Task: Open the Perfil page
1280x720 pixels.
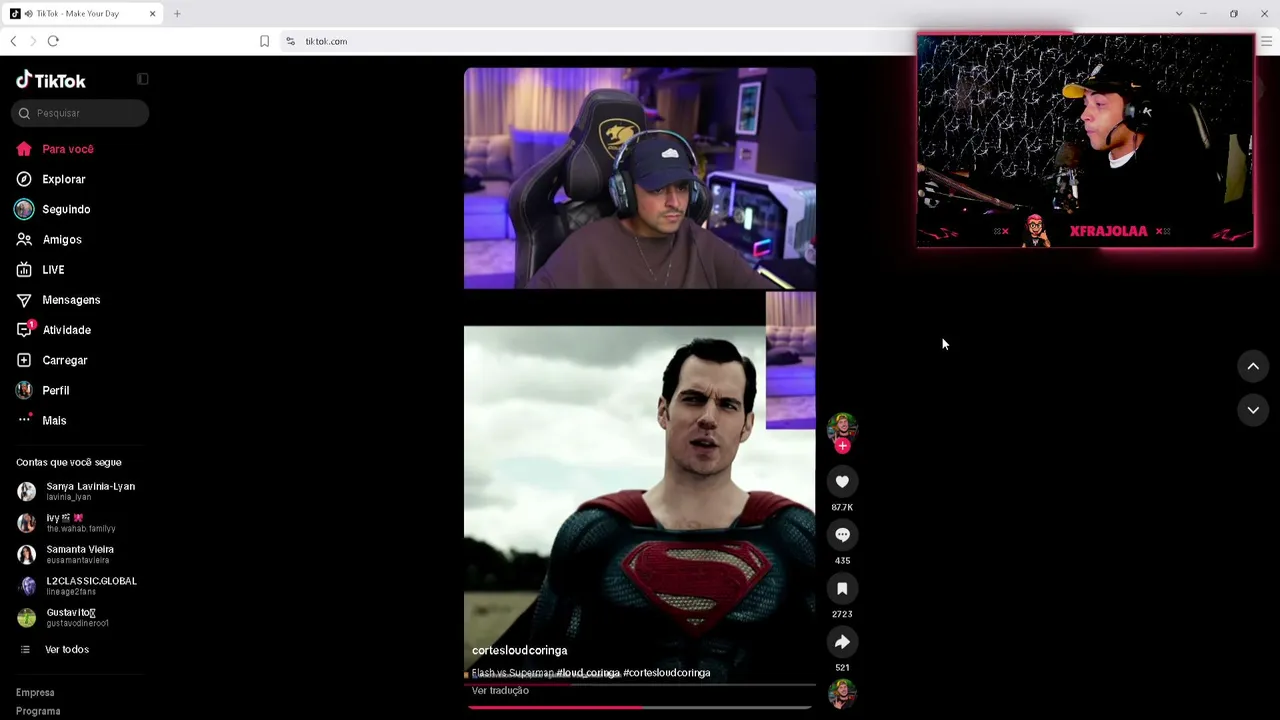Action: coord(56,390)
